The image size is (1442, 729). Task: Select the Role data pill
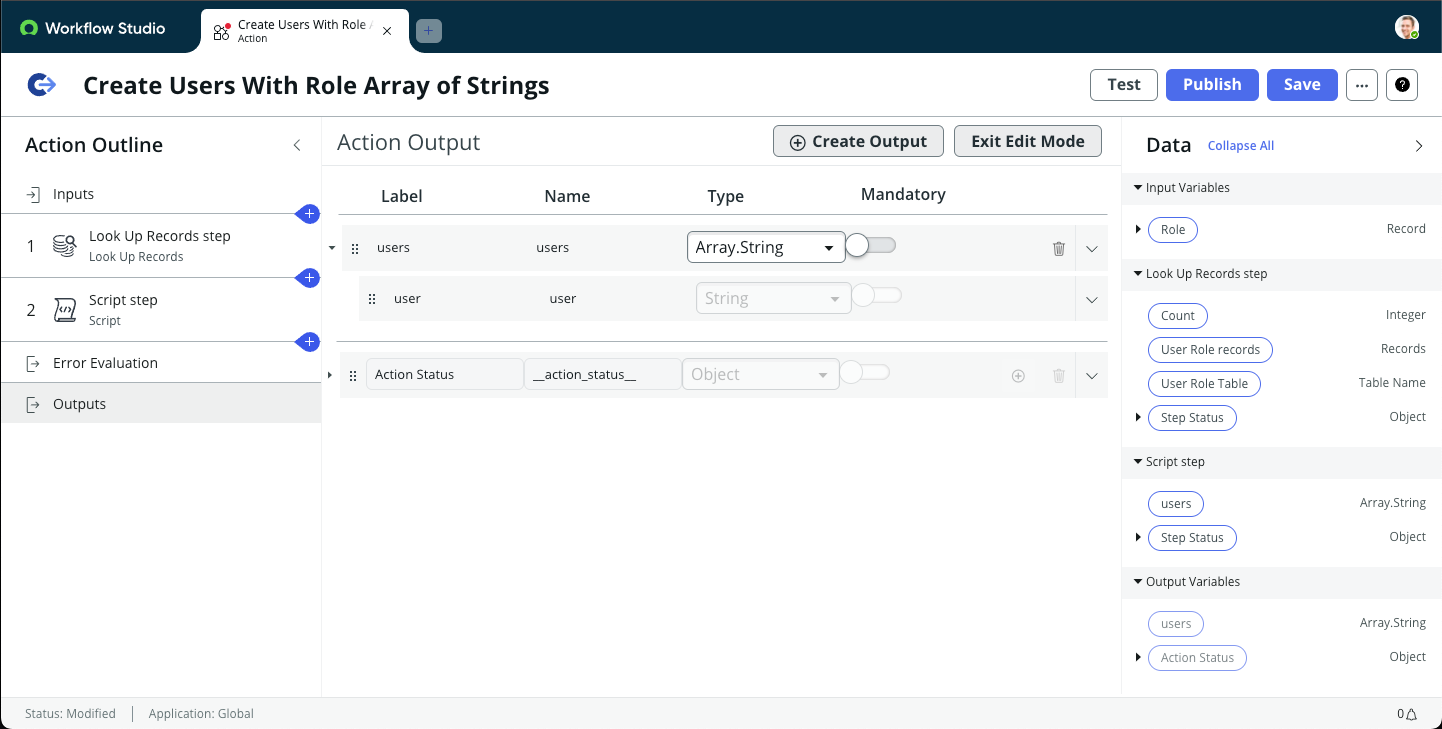pyautogui.click(x=1173, y=230)
